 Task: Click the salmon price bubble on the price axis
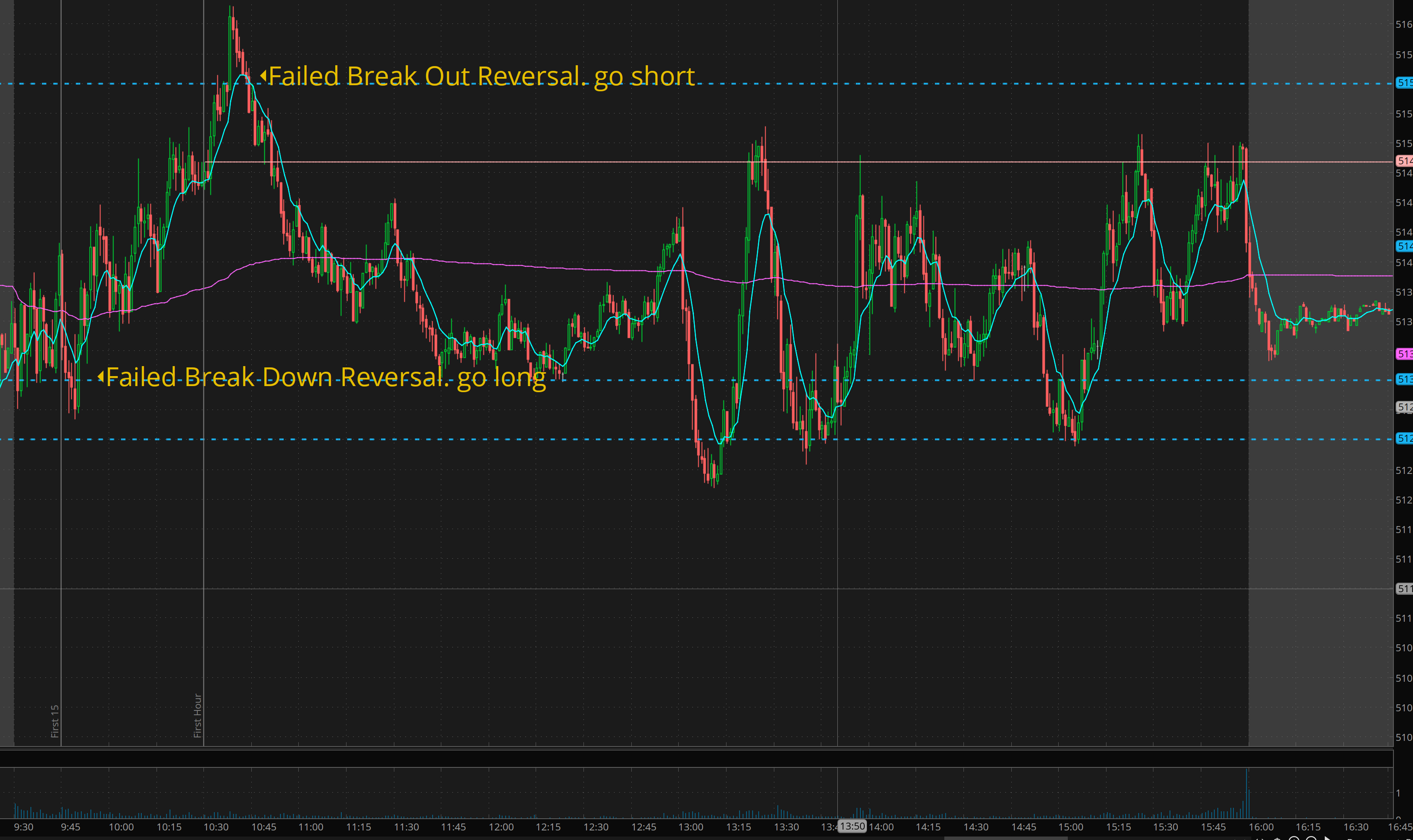1404,161
